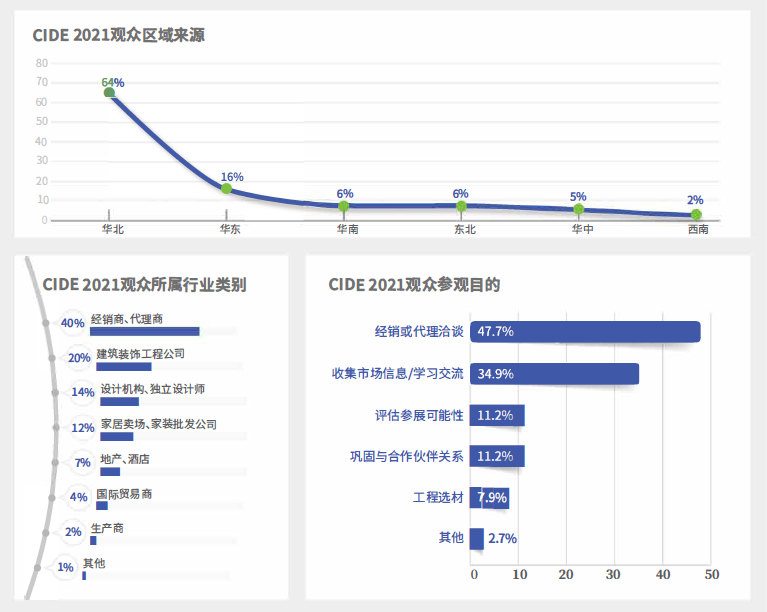Select the 6% marker above 东北
The image size is (767, 612).
coord(461,206)
